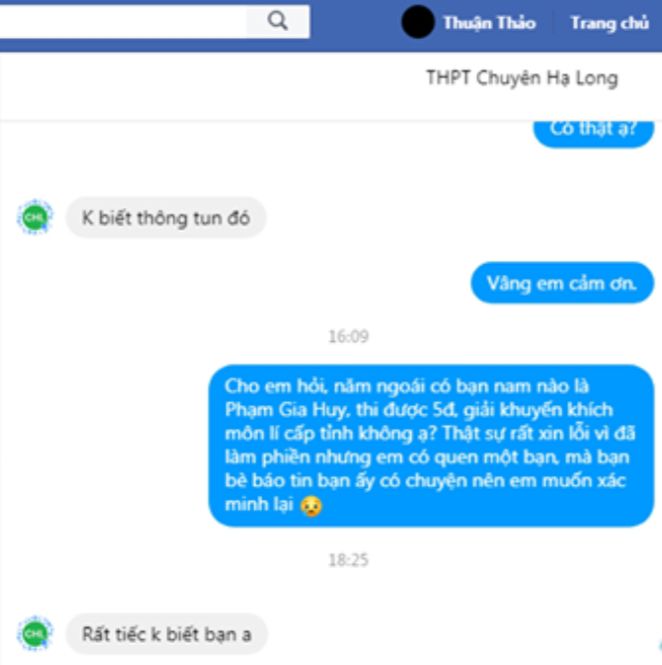
Task: Go to Trang chủ
Action: click(x=610, y=23)
